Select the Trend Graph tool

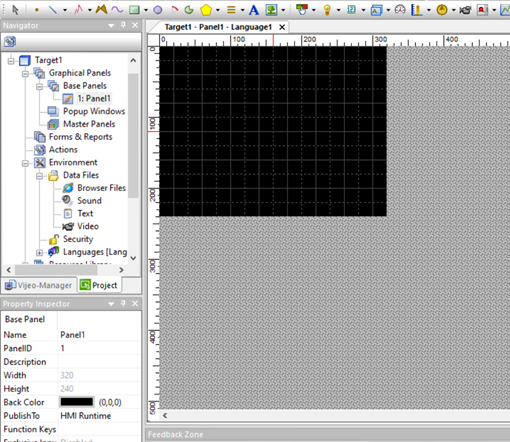click(x=505, y=10)
